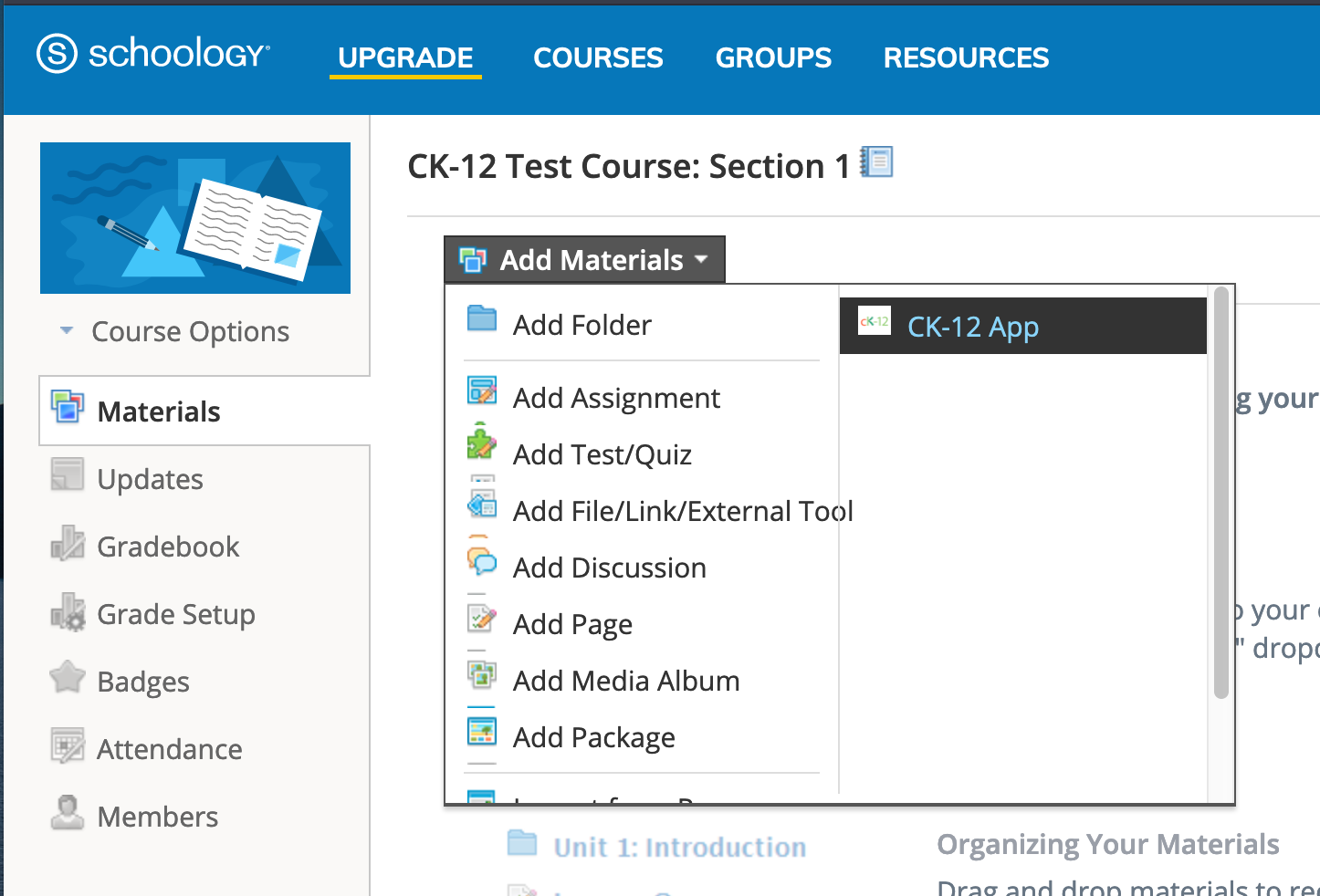The width and height of the screenshot is (1320, 896).
Task: Click the Add Test/Quiz puzzle icon
Action: tap(481, 442)
